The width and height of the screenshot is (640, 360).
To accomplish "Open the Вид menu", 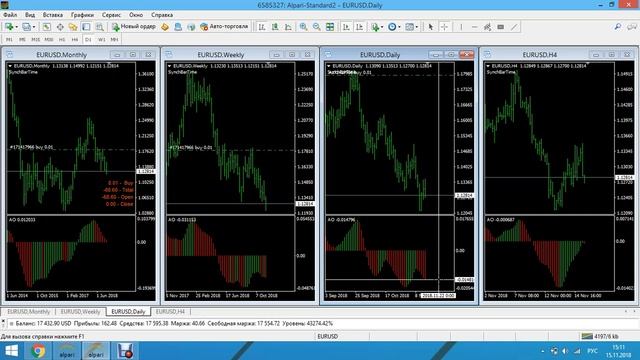I will (x=30, y=15).
